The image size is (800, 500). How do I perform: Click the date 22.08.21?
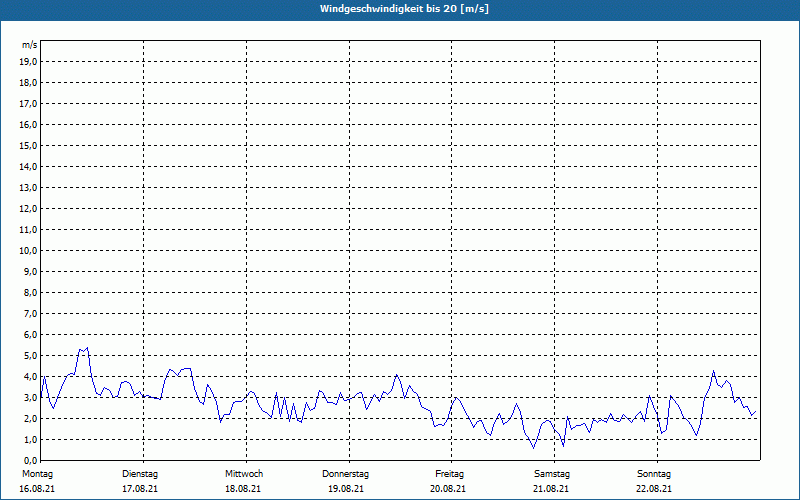pos(654,489)
